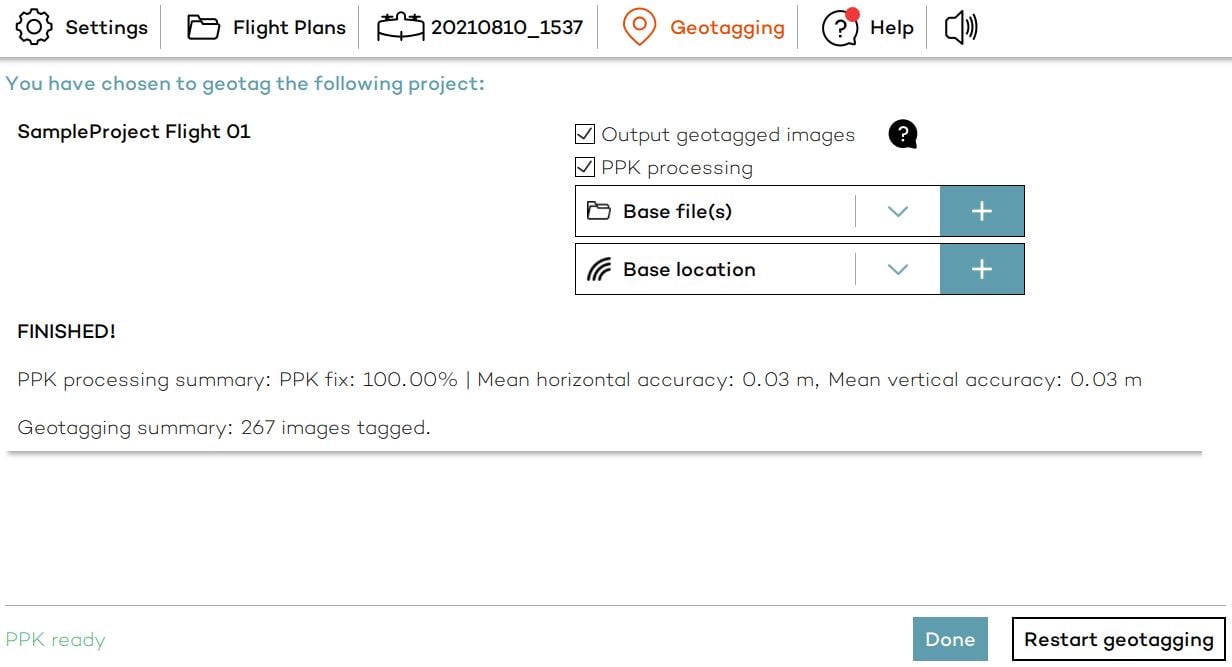The height and width of the screenshot is (667, 1232).
Task: Click the Help question mark icon
Action: [x=839, y=28]
